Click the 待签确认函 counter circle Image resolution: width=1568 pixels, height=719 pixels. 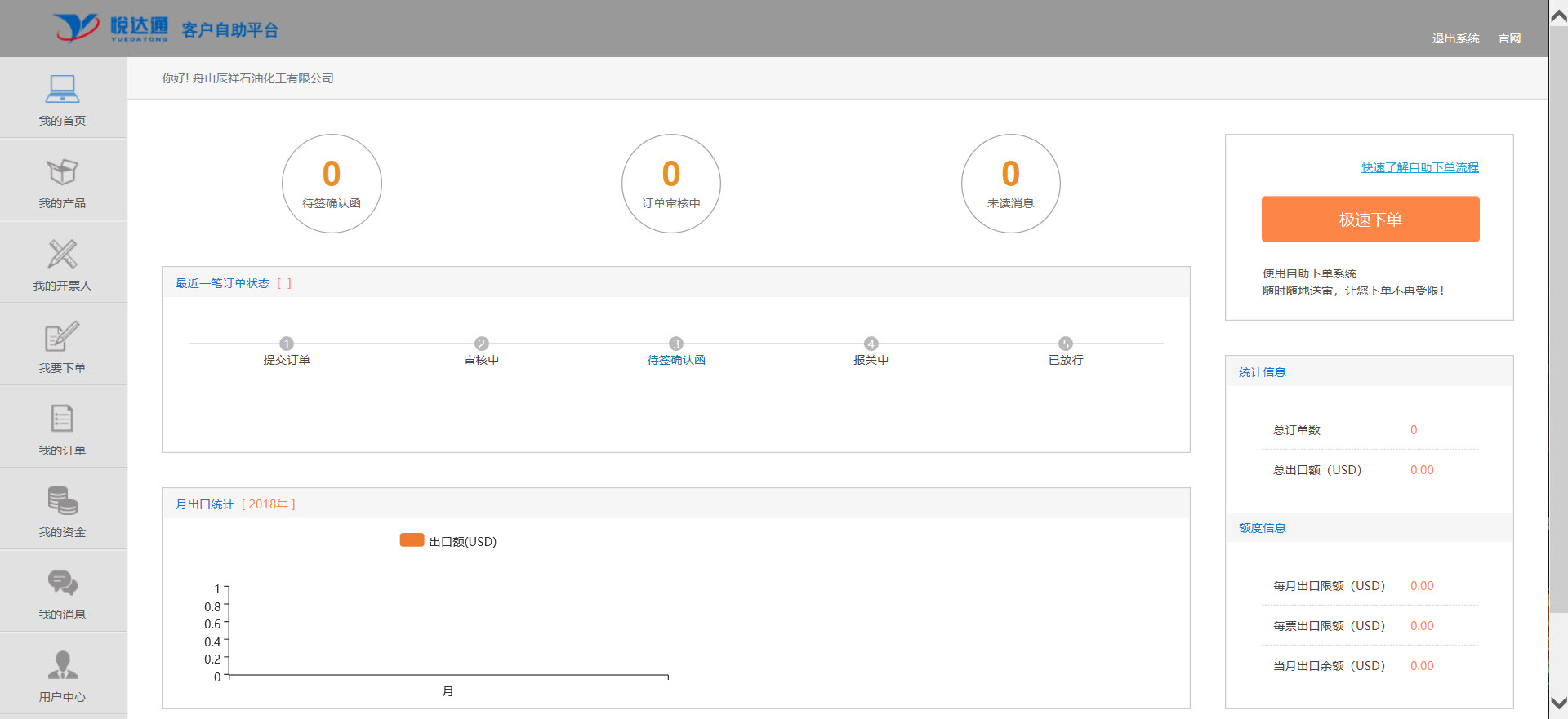coord(332,184)
